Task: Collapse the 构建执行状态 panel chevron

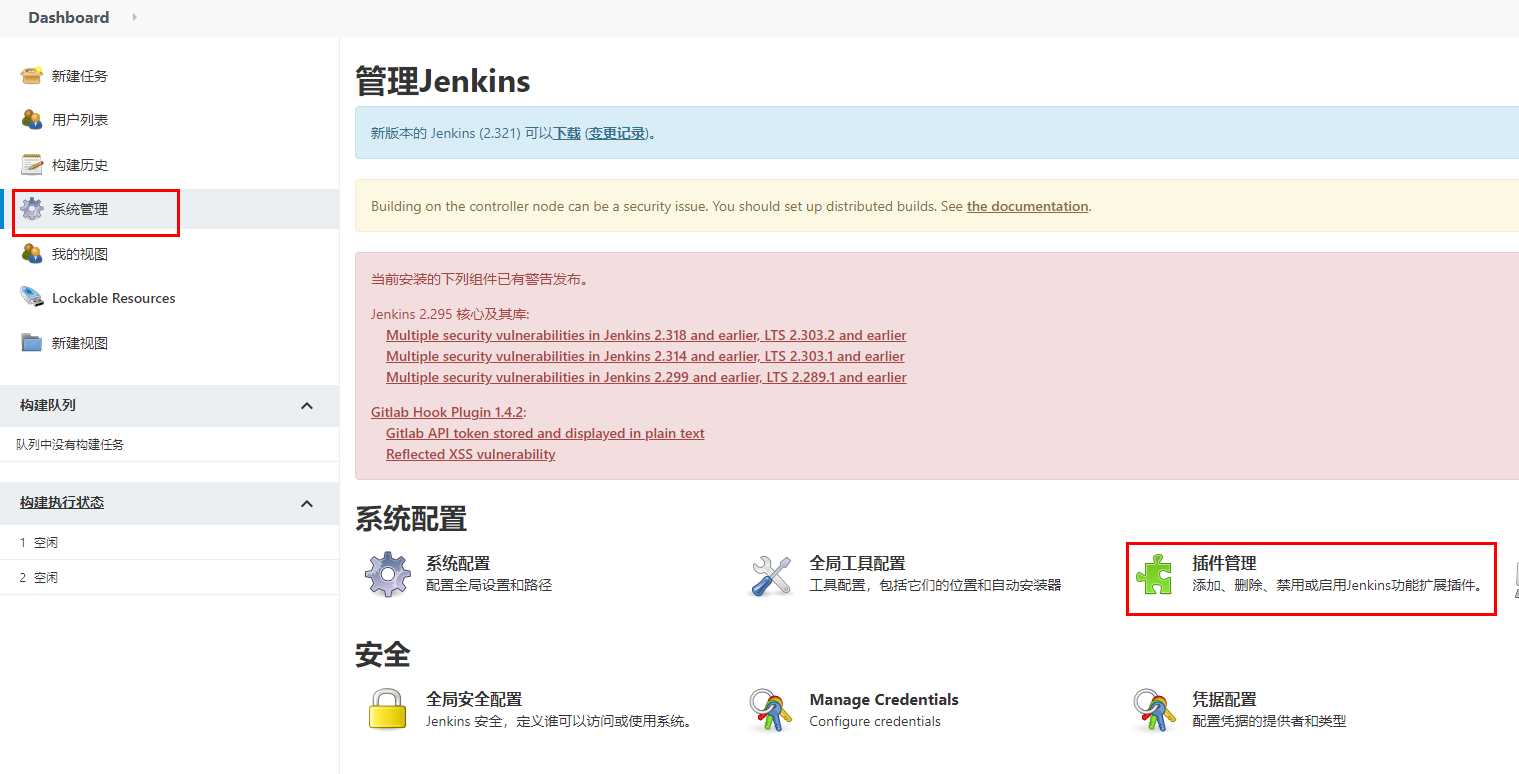Action: 307,503
